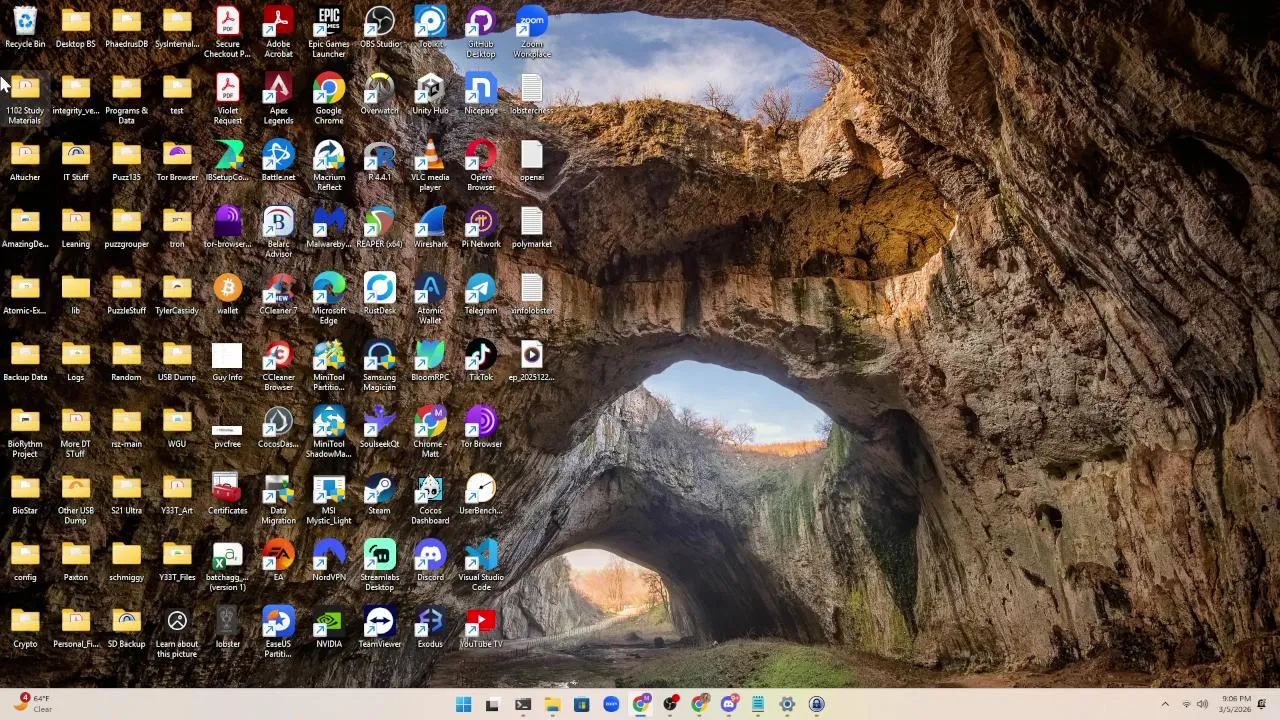Select the Apex Legends icon
1280x720 pixels.
pos(278,99)
